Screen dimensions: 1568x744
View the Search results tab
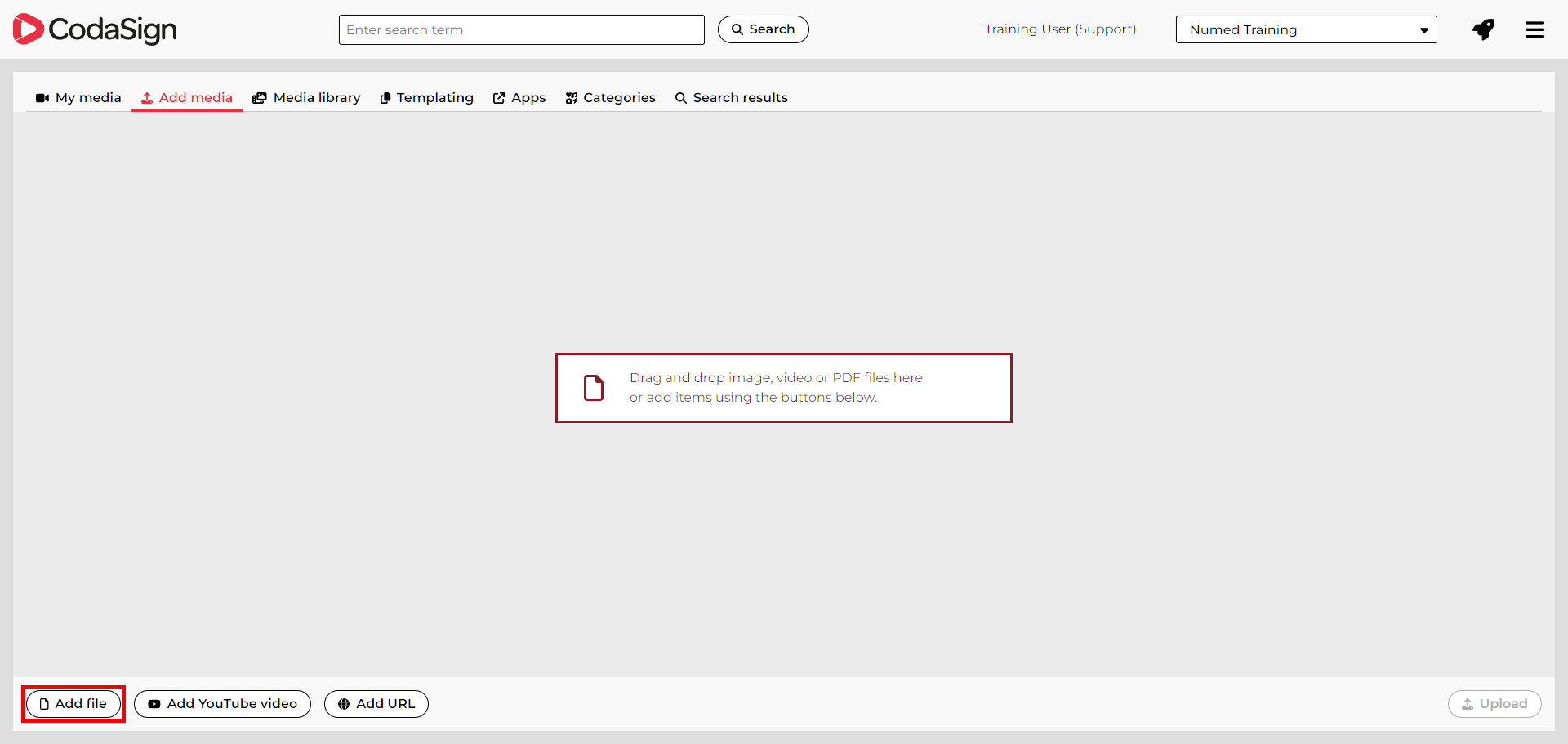coord(731,98)
